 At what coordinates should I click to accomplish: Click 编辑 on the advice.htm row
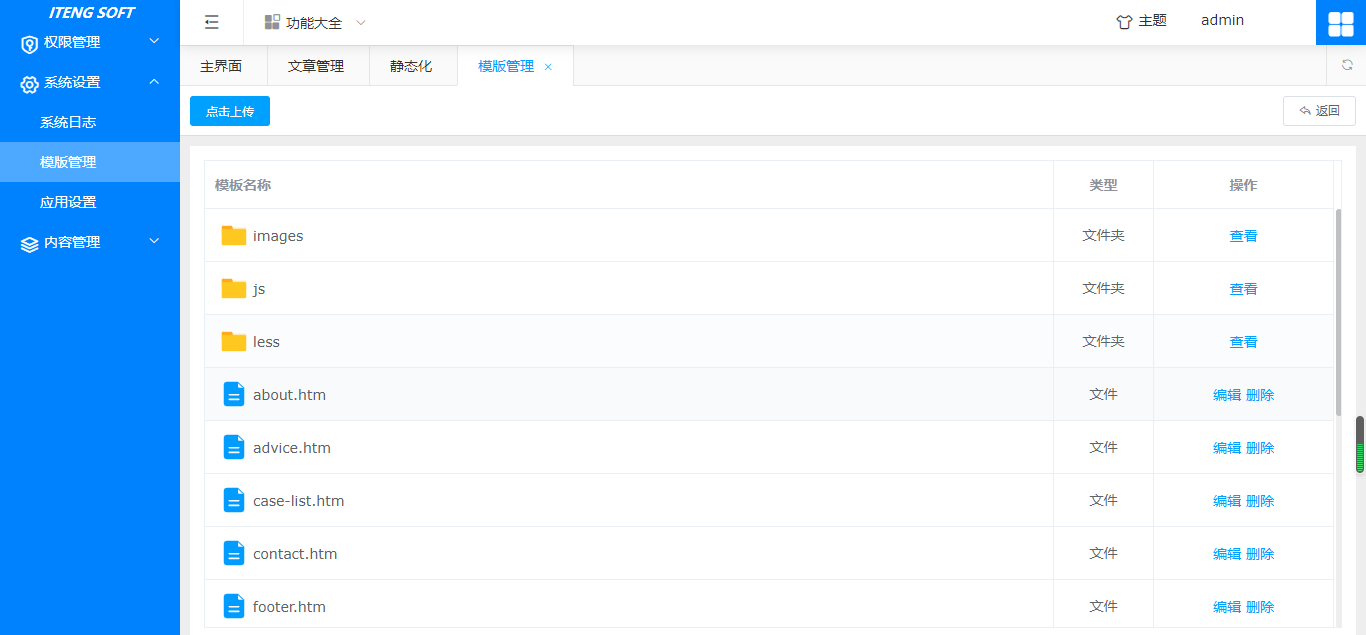click(x=1227, y=447)
